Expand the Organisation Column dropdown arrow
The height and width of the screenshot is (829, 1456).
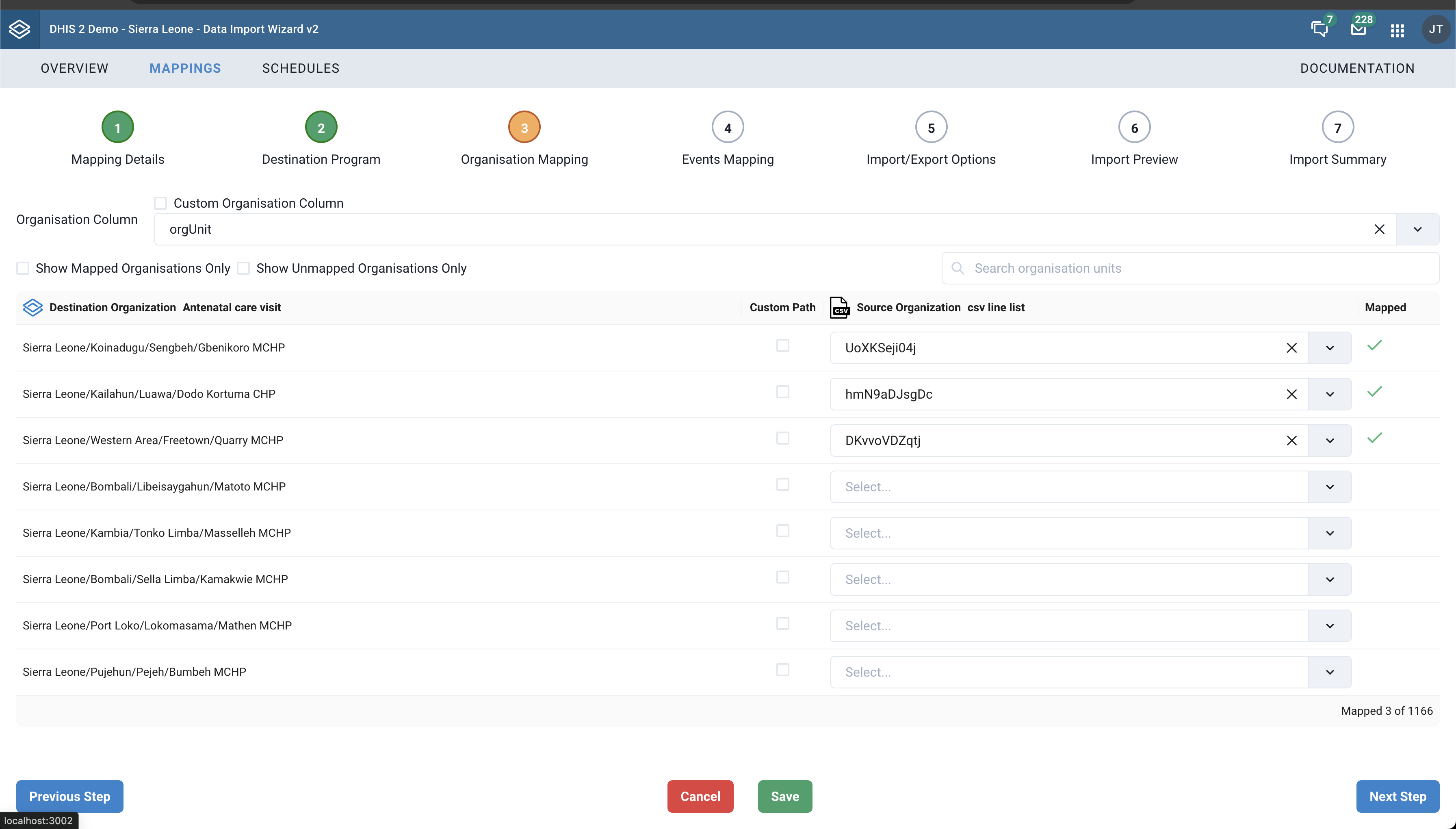[1417, 230]
